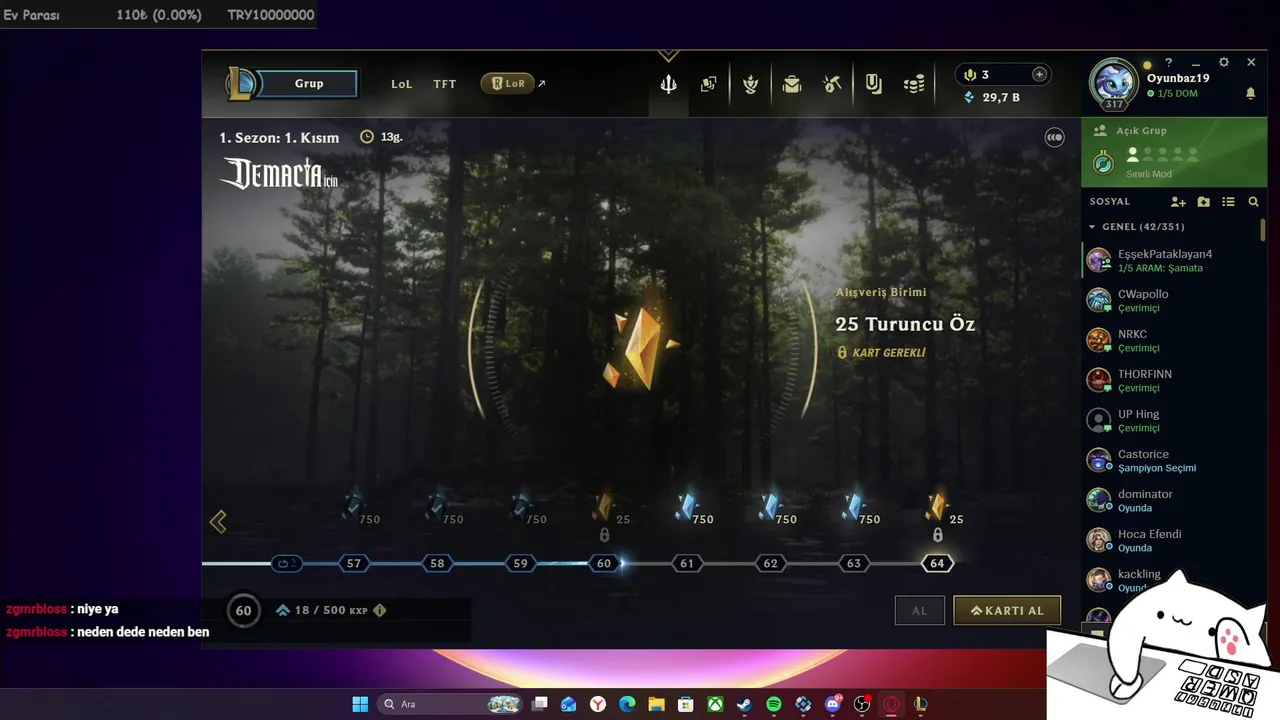Select level 64 pass marker
Viewport: 1280px width, 720px height.
coord(937,563)
